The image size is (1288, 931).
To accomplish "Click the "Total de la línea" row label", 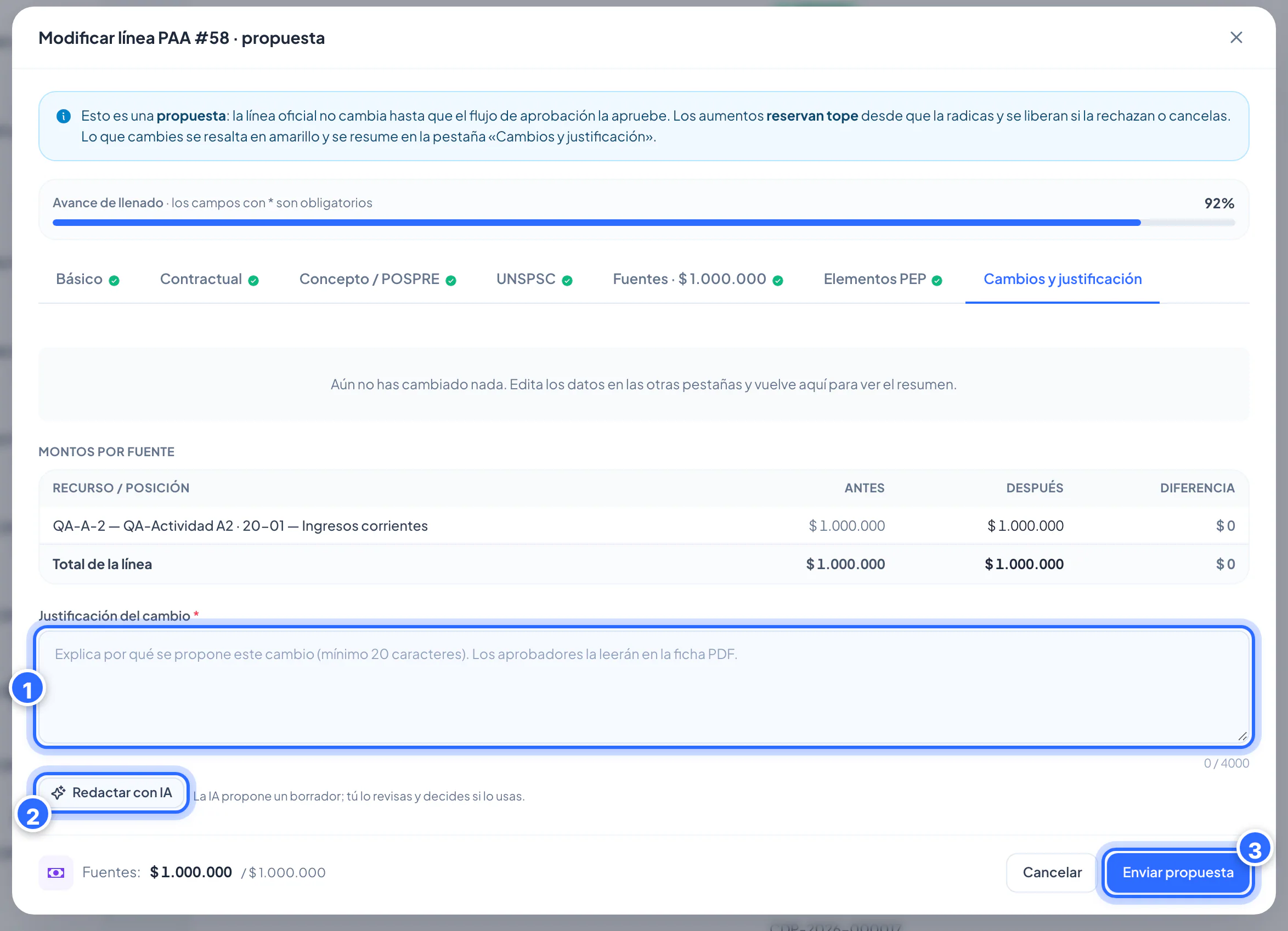I will 102,564.
